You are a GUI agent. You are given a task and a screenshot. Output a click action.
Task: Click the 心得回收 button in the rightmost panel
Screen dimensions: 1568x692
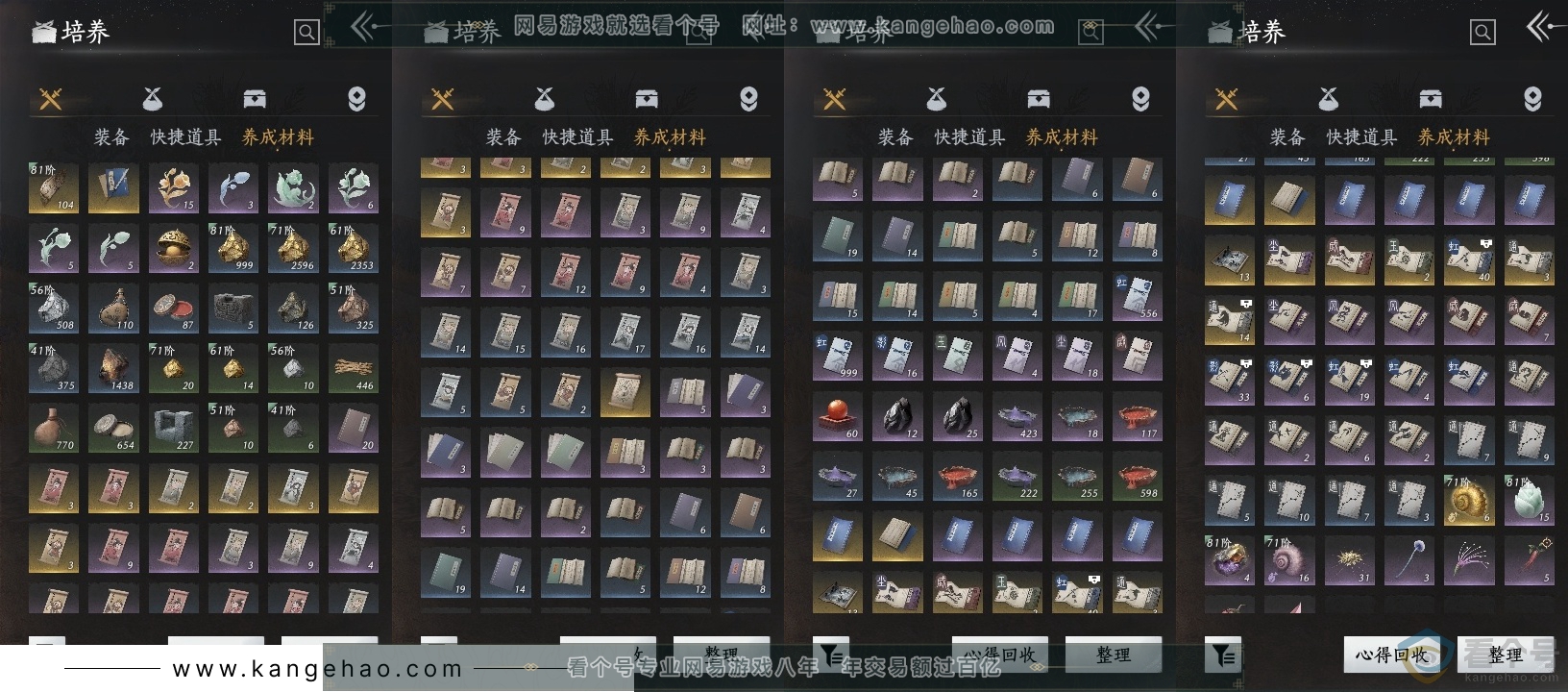pos(1391,655)
